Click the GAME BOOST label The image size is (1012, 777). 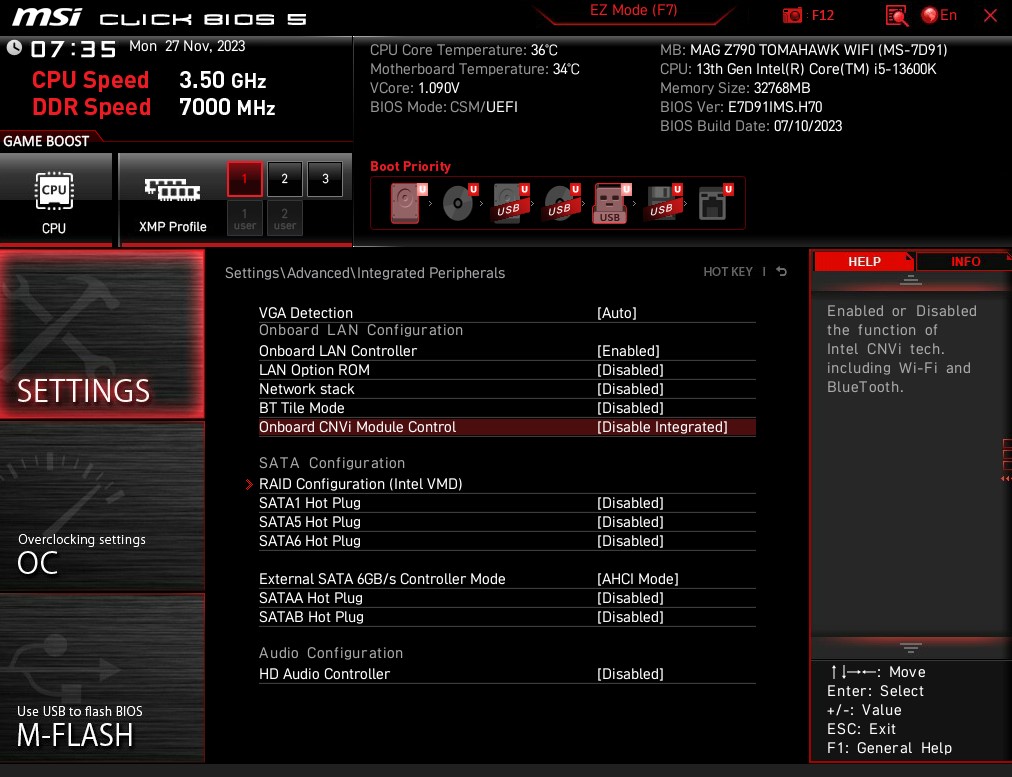point(46,141)
